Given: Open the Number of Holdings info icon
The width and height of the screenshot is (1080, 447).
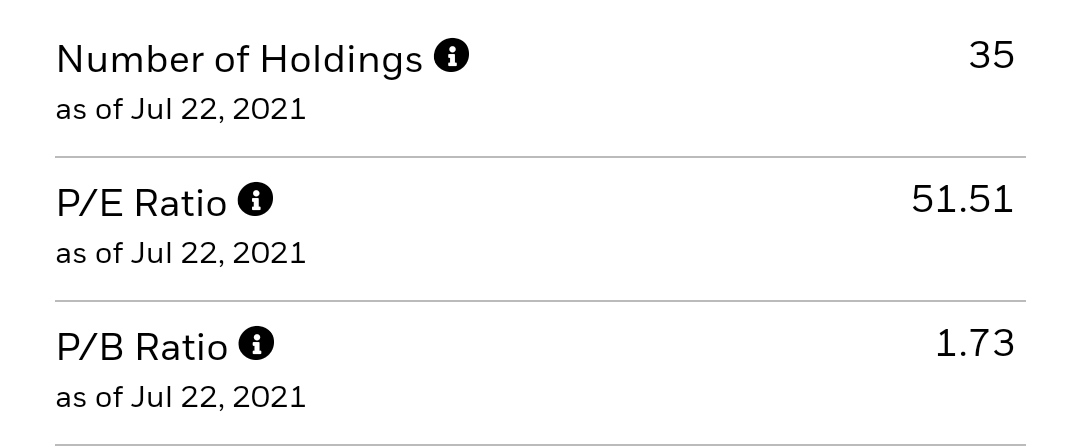Looking at the screenshot, I should tap(451, 56).
